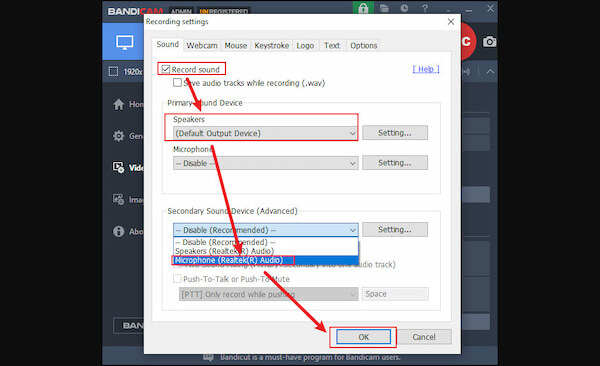Open the Home section house icon in sidebar
Image resolution: width=600 pixels, height=366 pixels.
coord(119,104)
